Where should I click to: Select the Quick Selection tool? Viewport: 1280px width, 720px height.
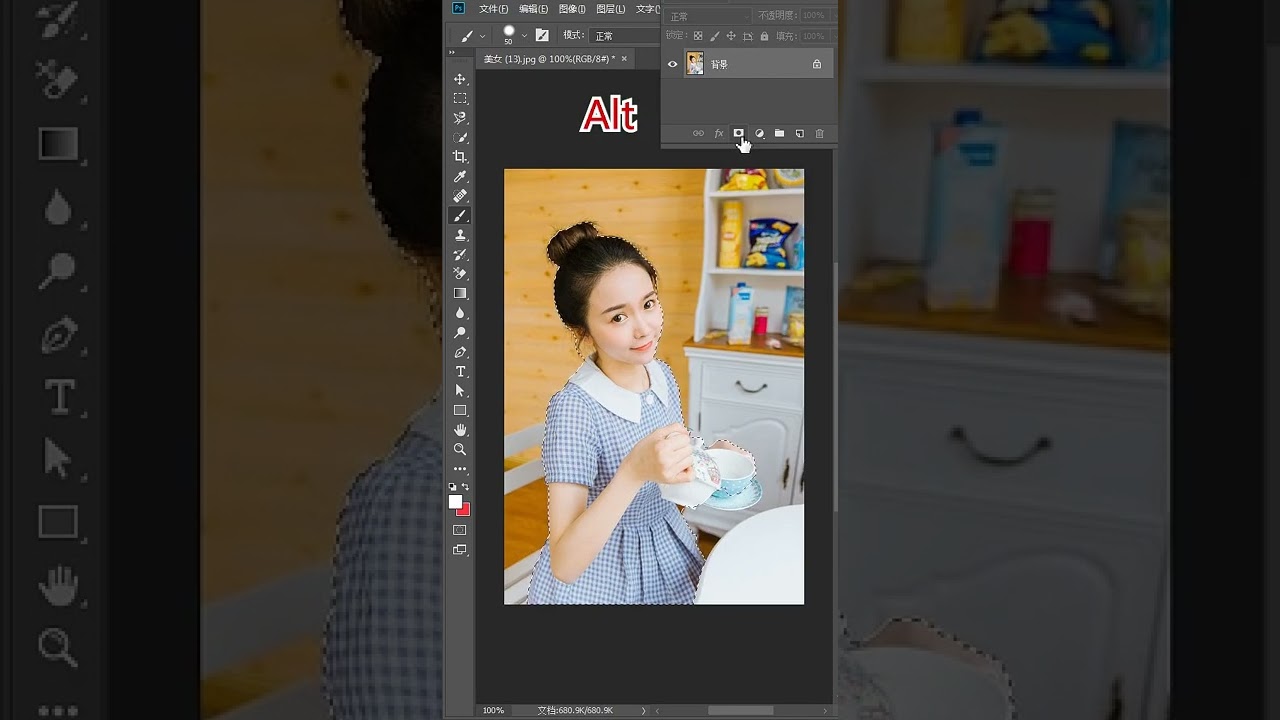tap(460, 137)
